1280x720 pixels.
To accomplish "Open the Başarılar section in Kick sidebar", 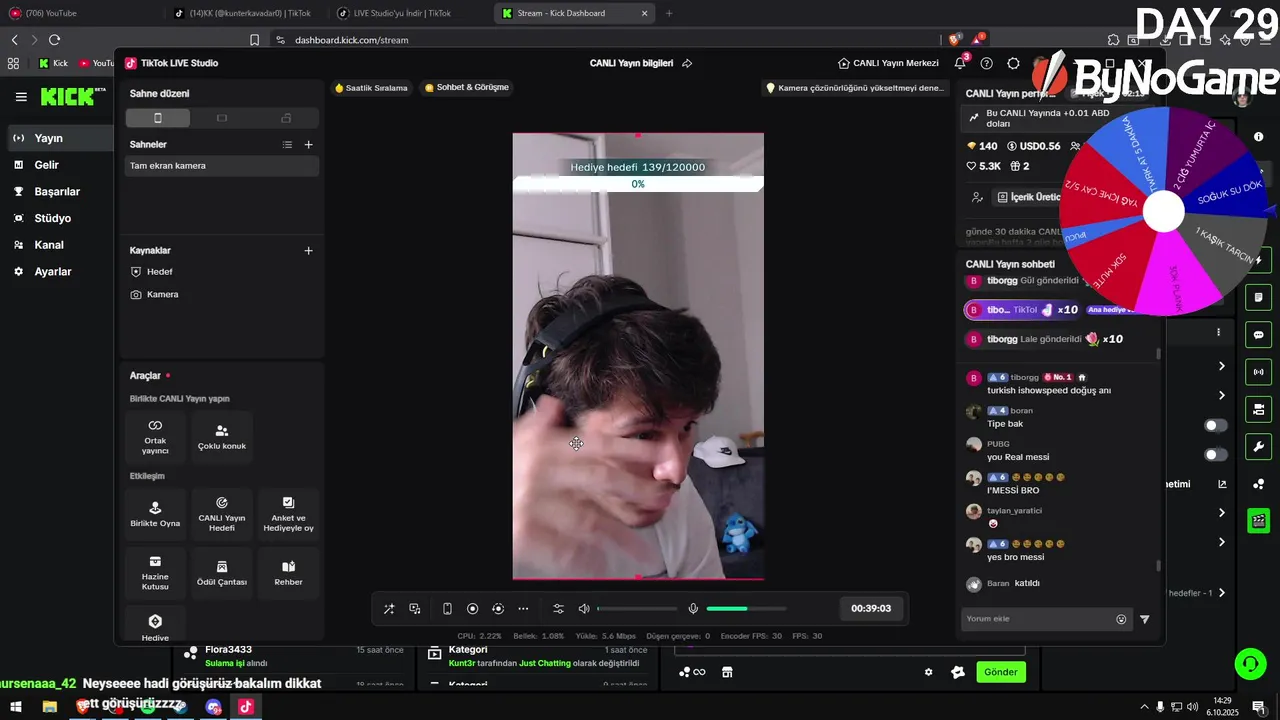I will click(57, 191).
